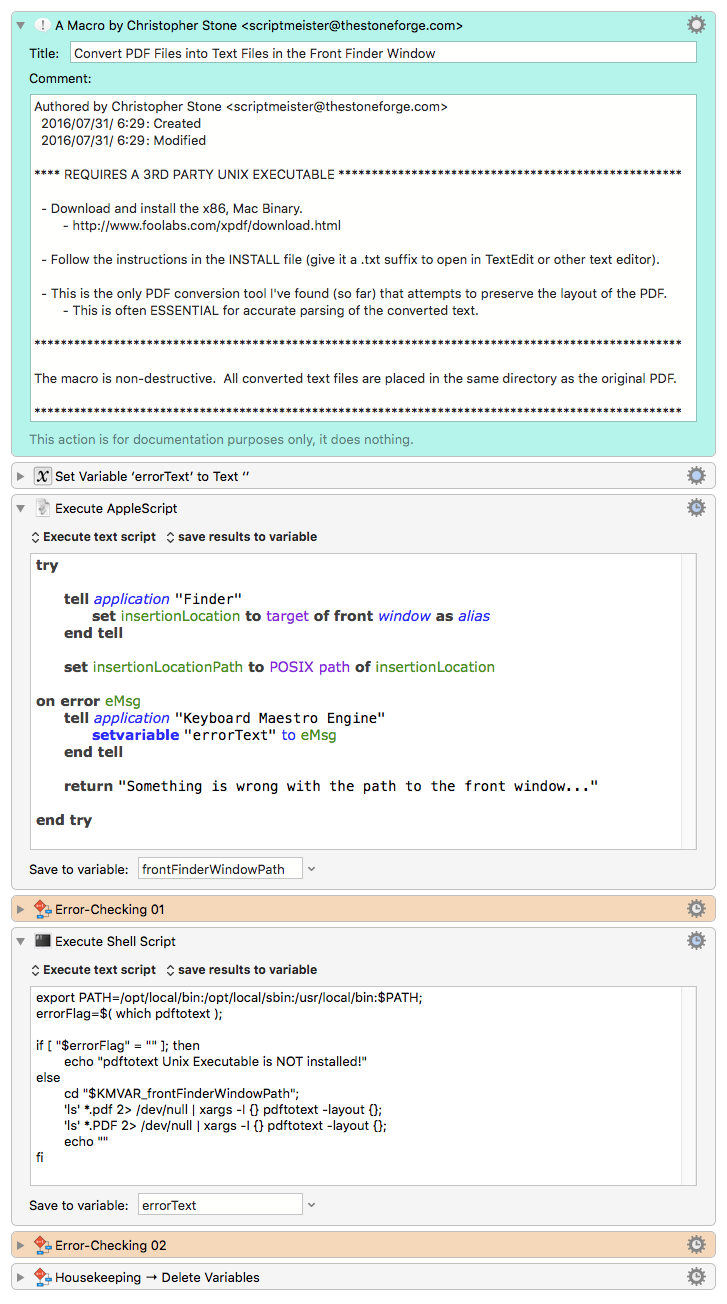
Task: Open gear menu for Error-Checking 01 group
Action: 696,908
